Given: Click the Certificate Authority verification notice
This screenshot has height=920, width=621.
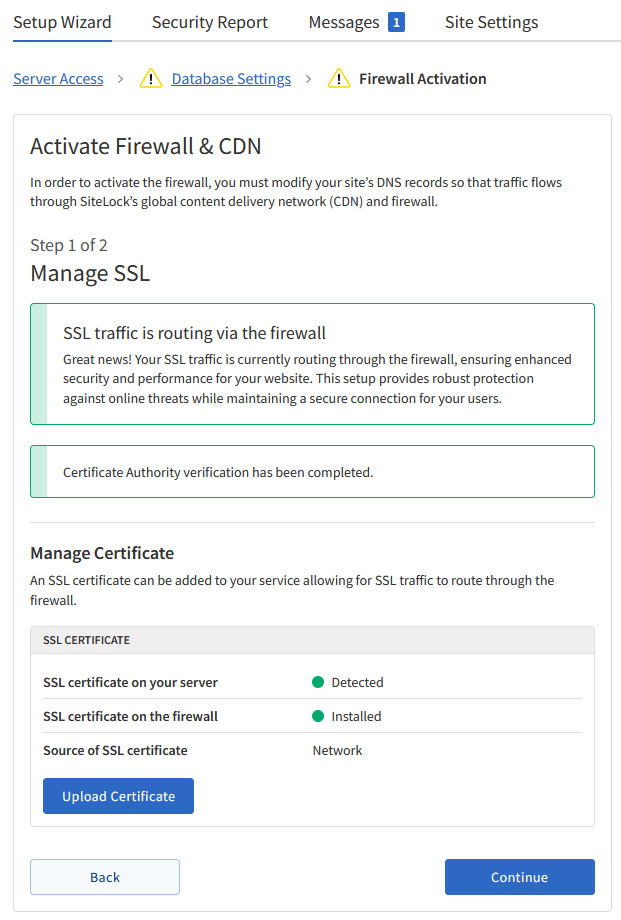Looking at the screenshot, I should pos(312,472).
